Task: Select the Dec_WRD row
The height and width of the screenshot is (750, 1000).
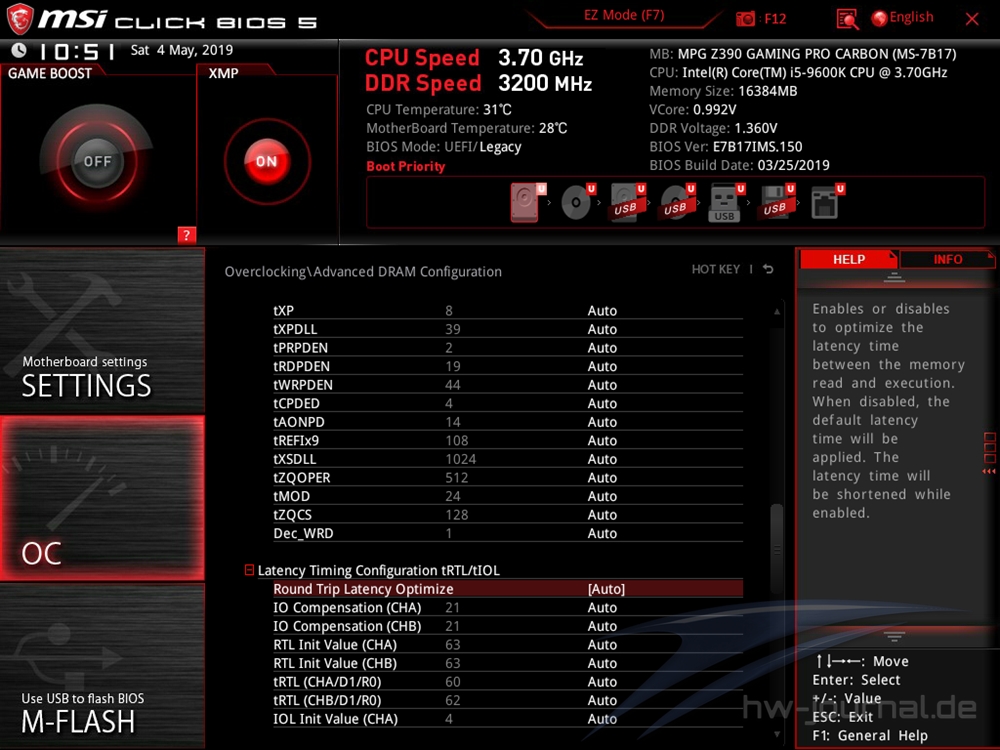Action: (x=508, y=533)
